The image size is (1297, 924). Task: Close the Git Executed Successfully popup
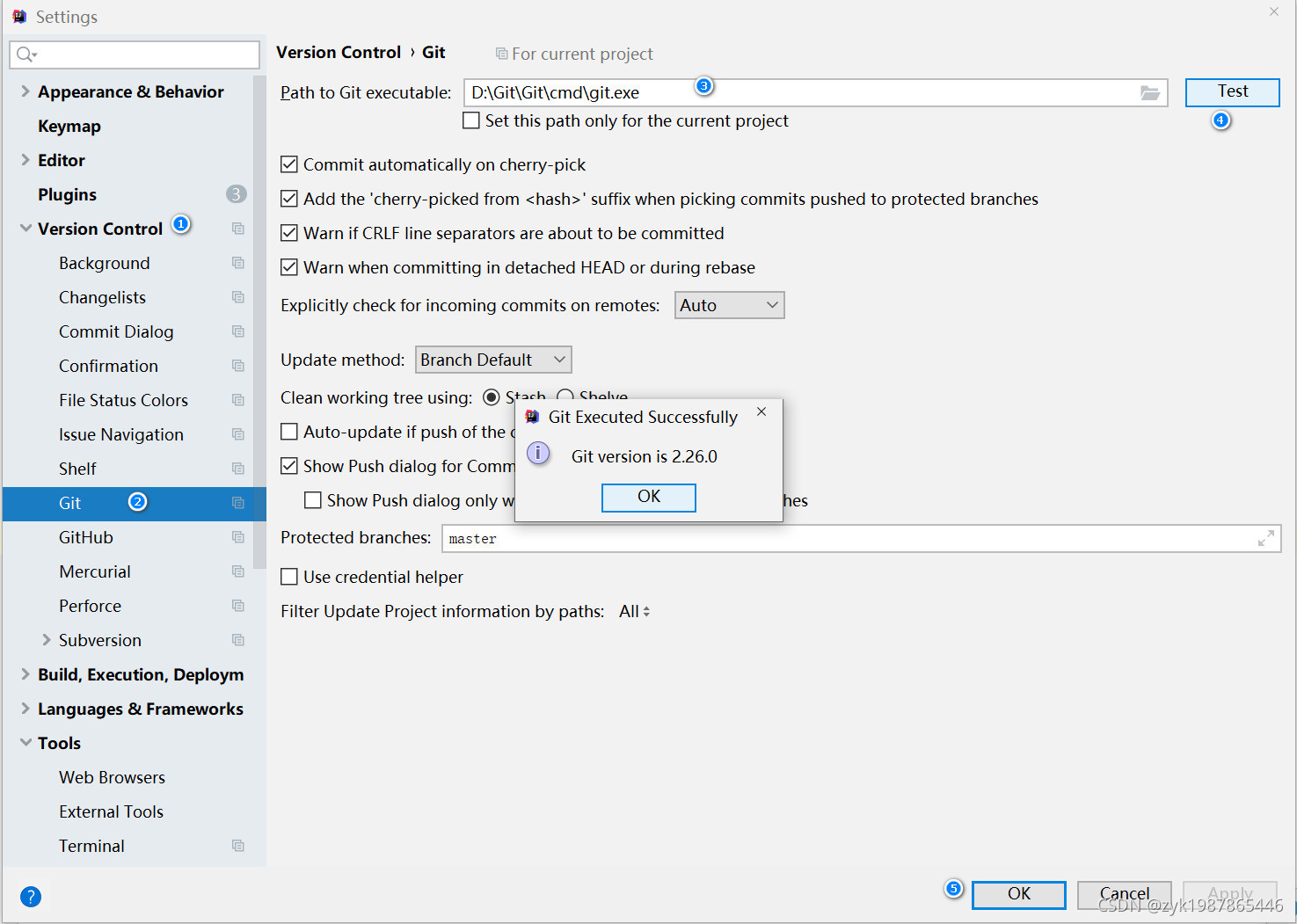(x=761, y=412)
